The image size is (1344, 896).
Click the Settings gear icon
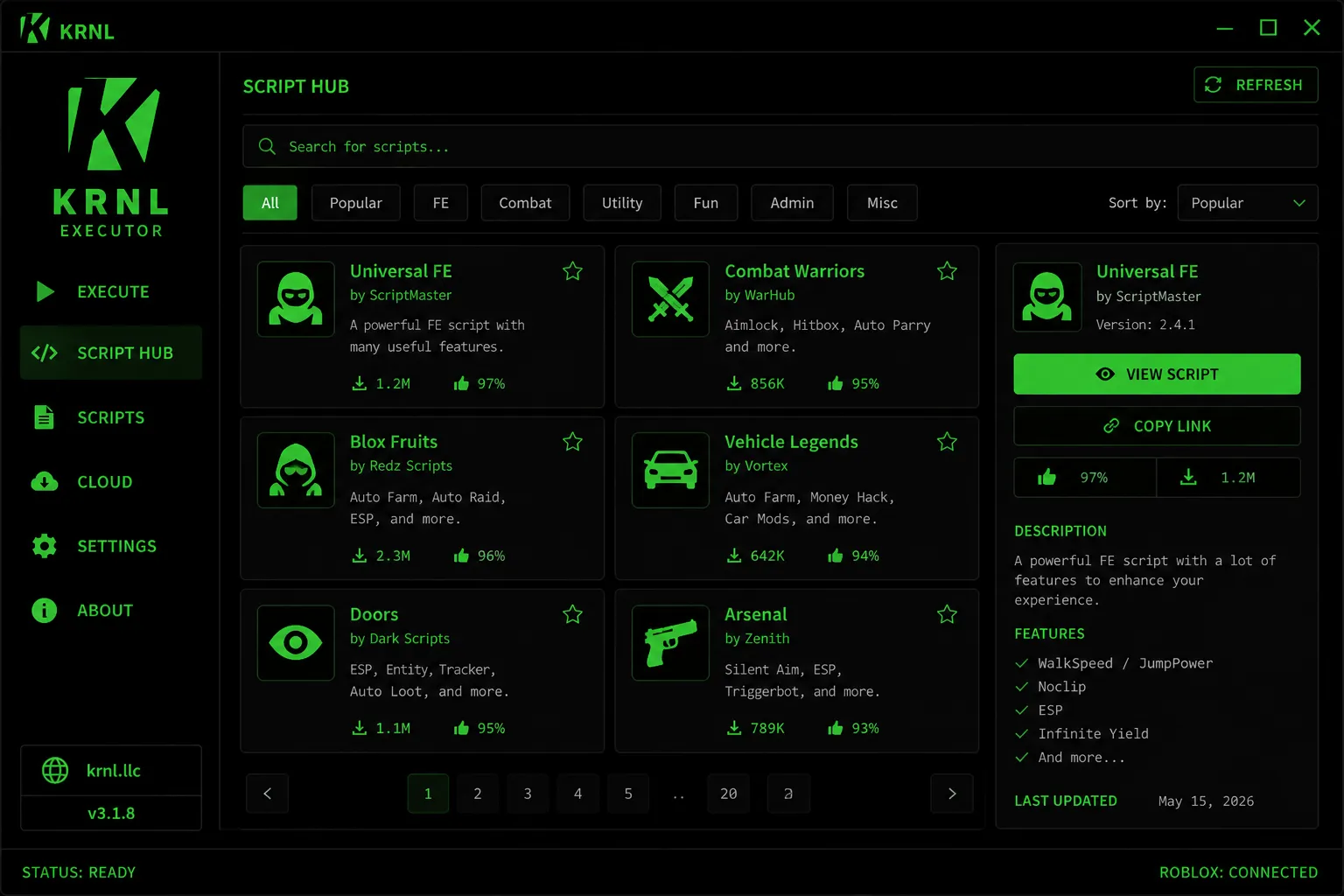point(44,546)
